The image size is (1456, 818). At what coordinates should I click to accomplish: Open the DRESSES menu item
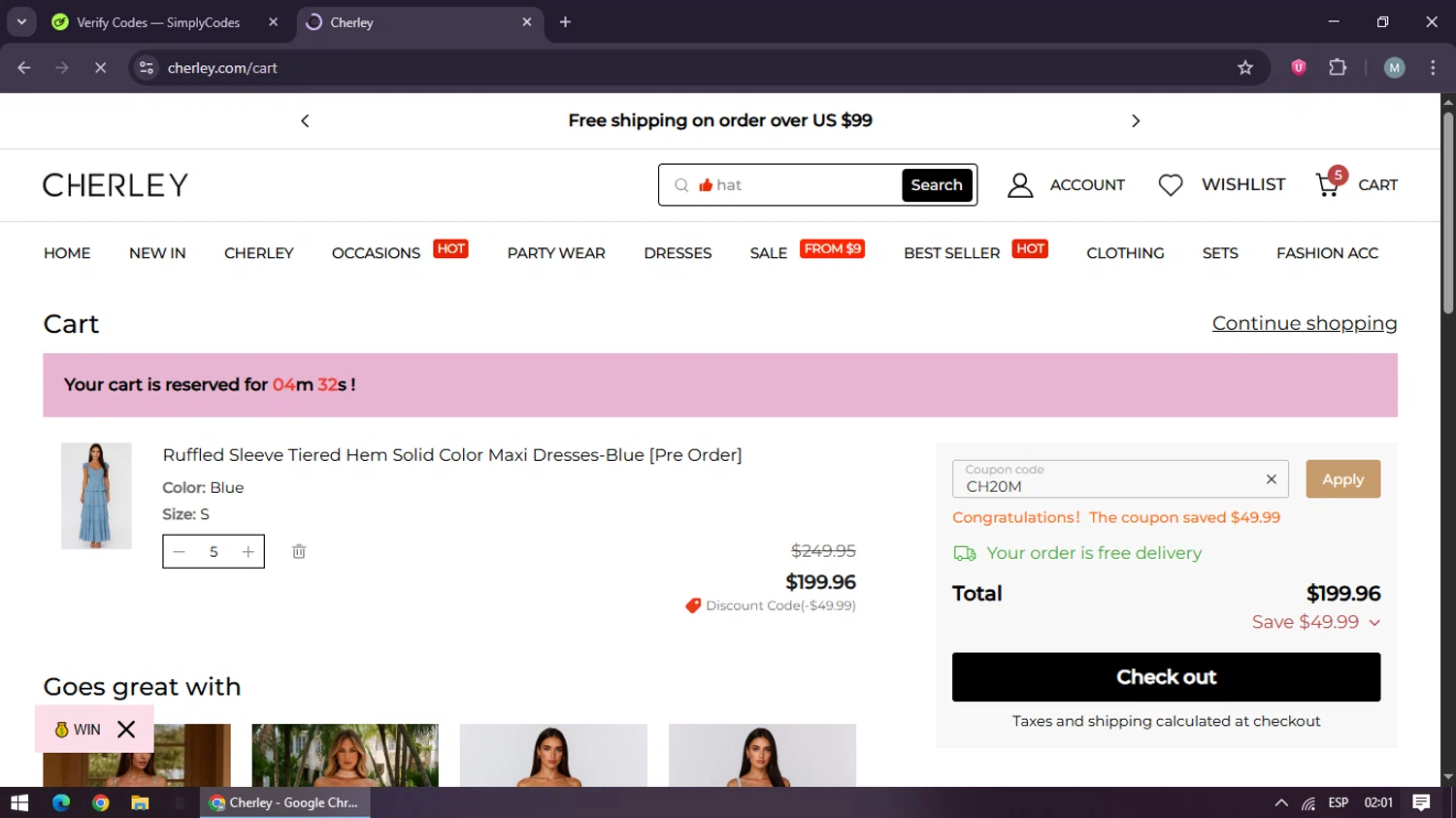click(678, 253)
